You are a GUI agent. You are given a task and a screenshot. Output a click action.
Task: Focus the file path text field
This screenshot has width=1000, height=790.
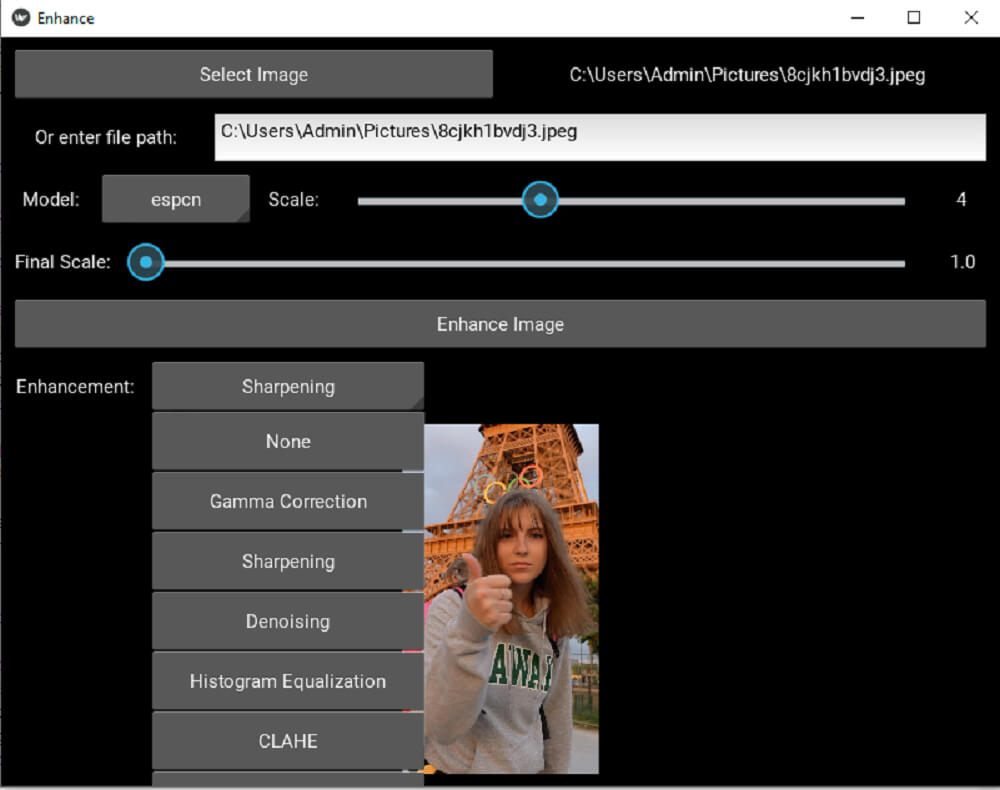coord(600,137)
